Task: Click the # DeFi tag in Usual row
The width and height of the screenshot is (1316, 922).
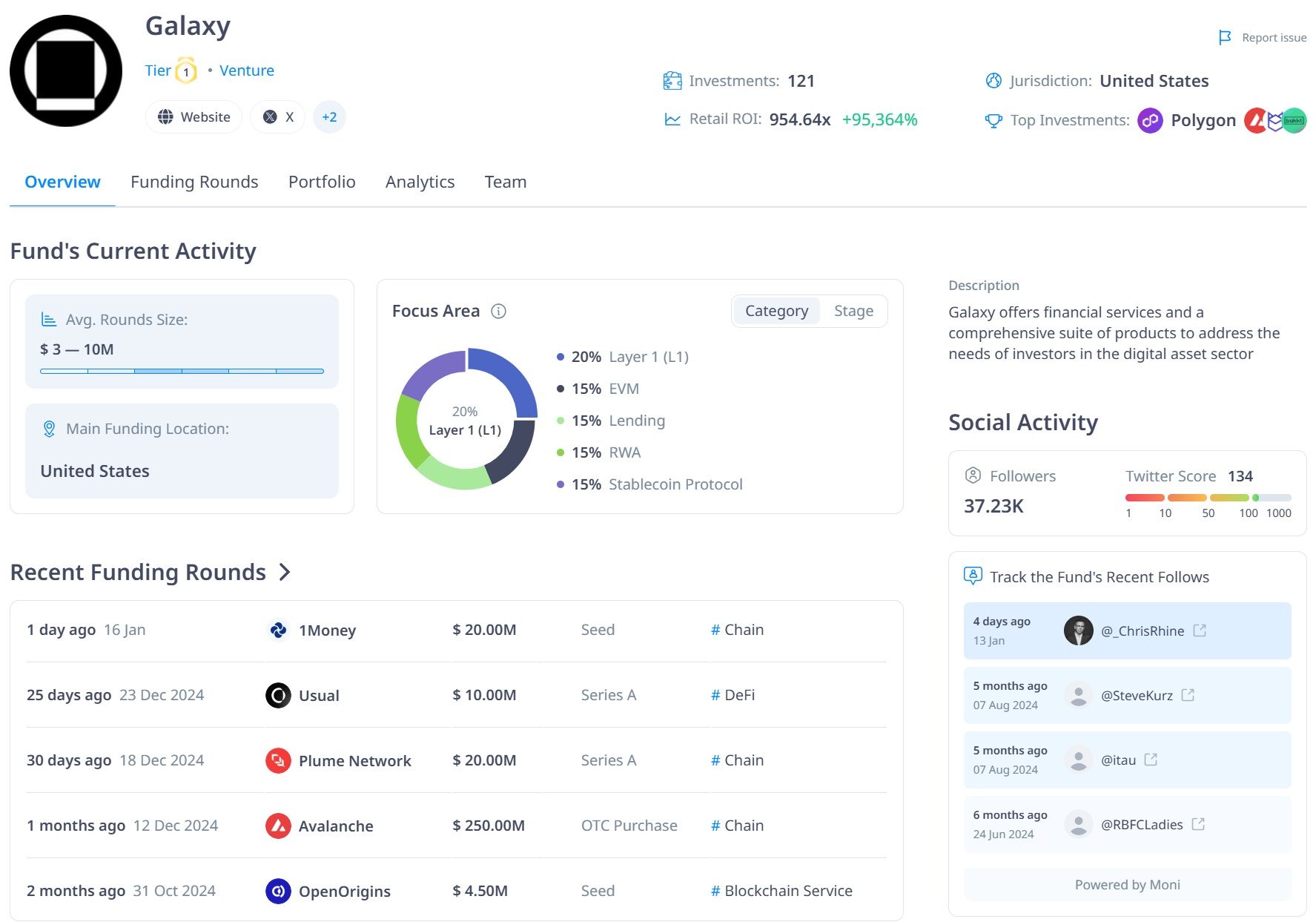Action: pos(733,695)
